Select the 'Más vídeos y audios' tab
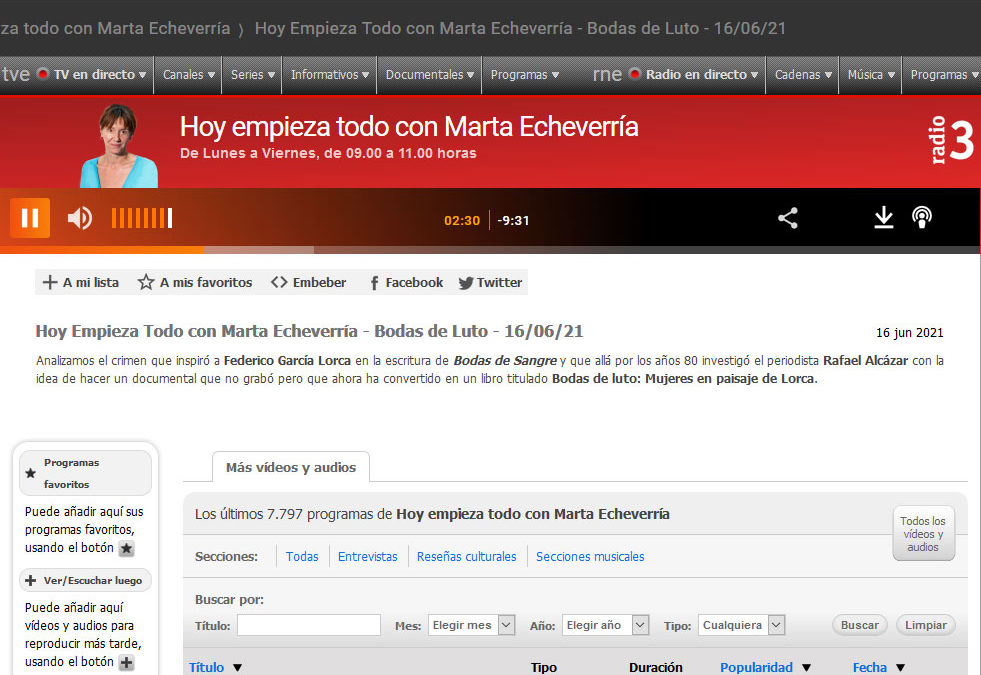The image size is (981, 675). [x=291, y=467]
